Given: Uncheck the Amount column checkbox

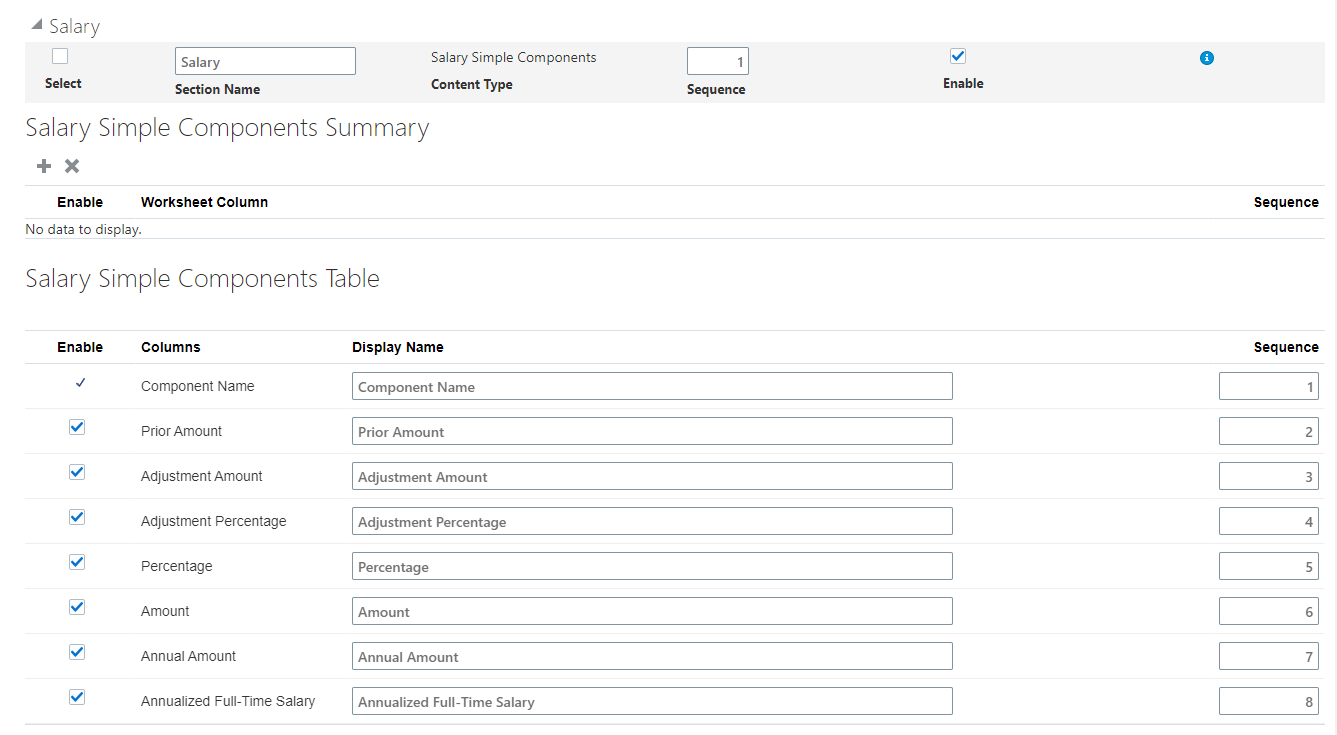Looking at the screenshot, I should (77, 607).
